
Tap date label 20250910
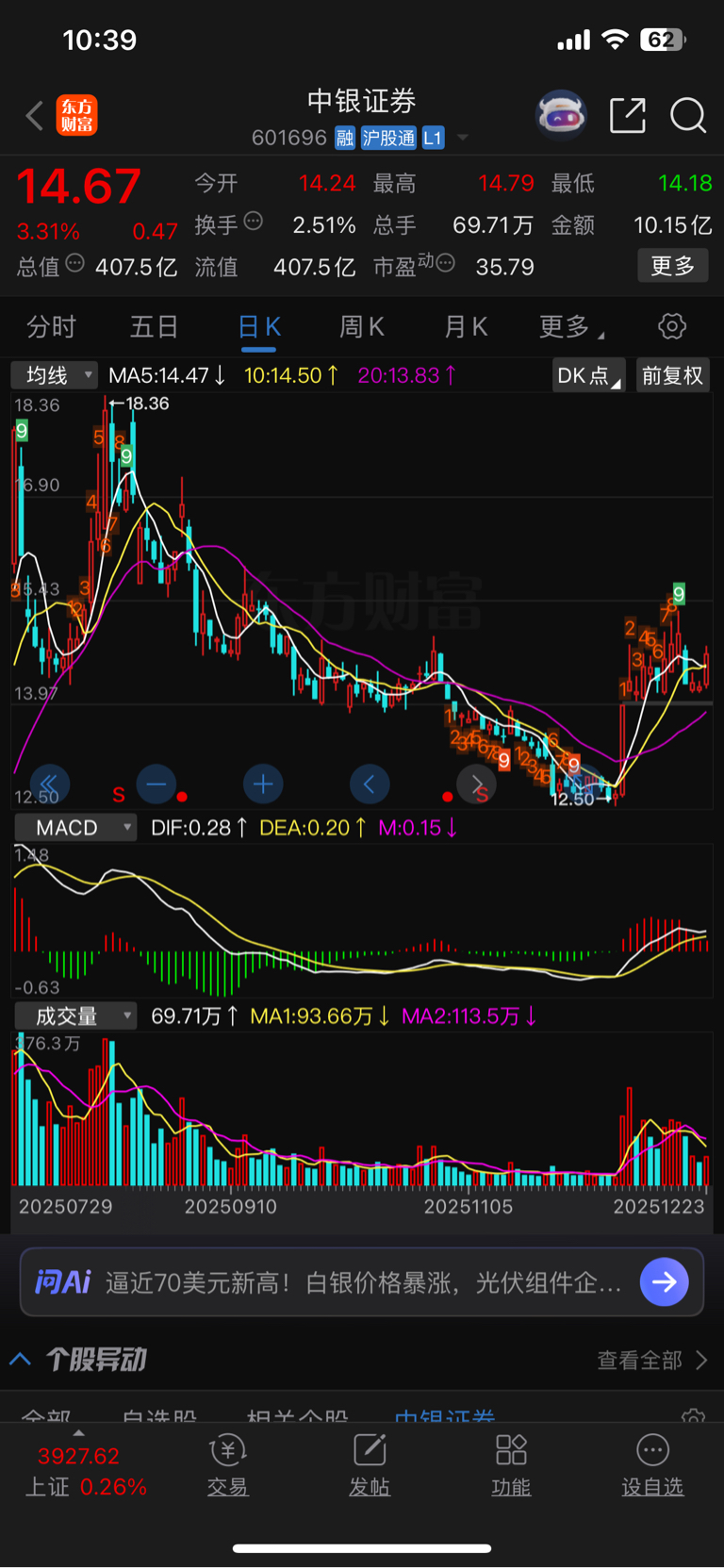pos(231,1207)
